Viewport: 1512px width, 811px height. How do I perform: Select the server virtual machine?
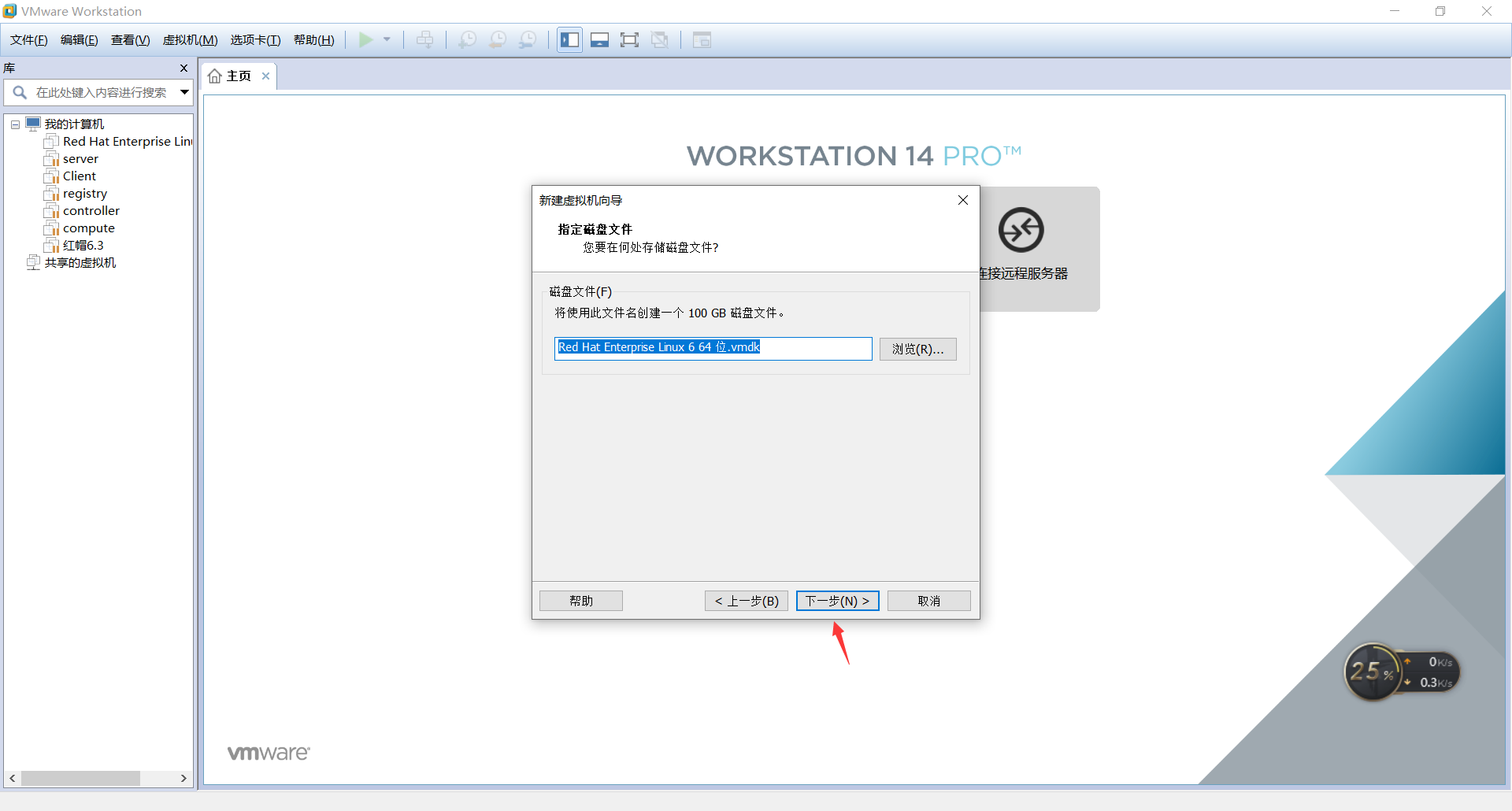pos(80,159)
